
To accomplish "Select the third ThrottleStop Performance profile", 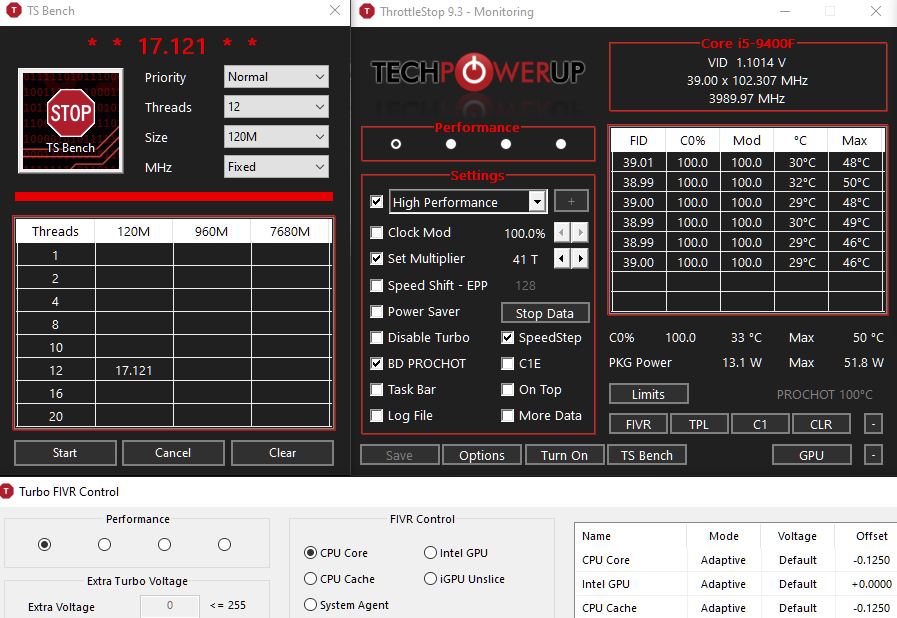I will 506,144.
